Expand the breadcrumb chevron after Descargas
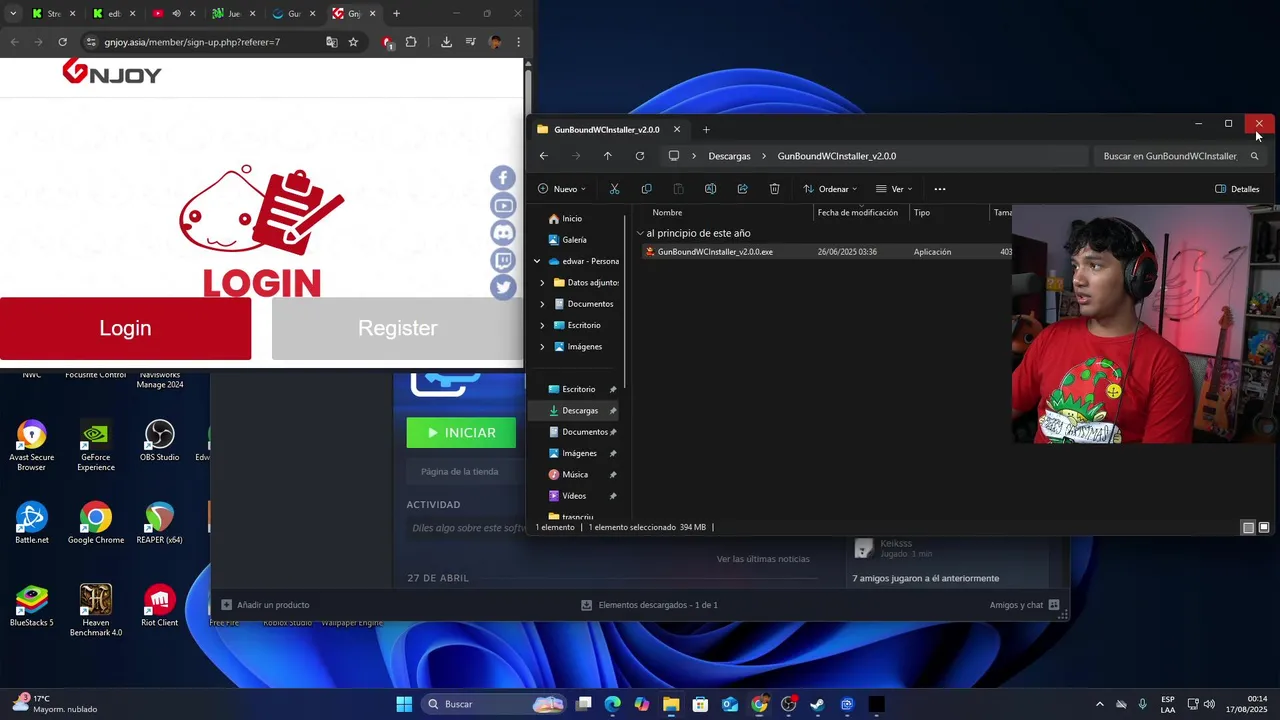 [764, 156]
